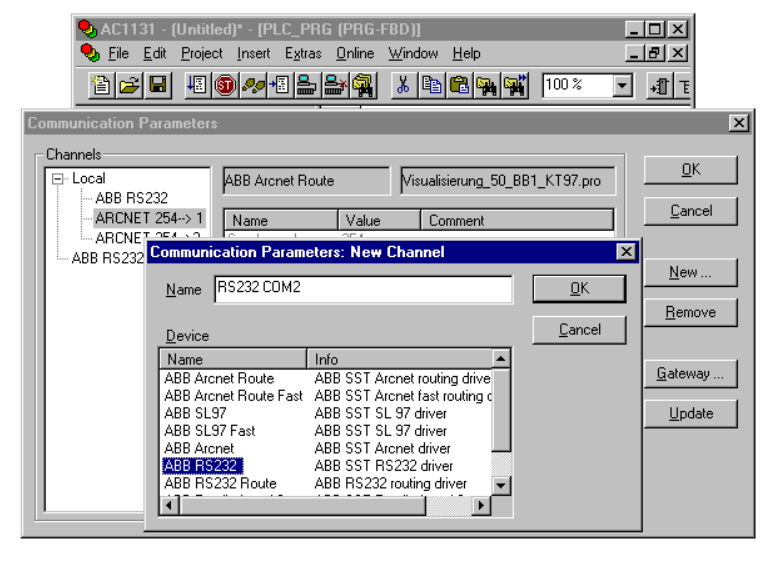
Task: Click the Gateway ... button
Action: pyautogui.click(x=690, y=374)
